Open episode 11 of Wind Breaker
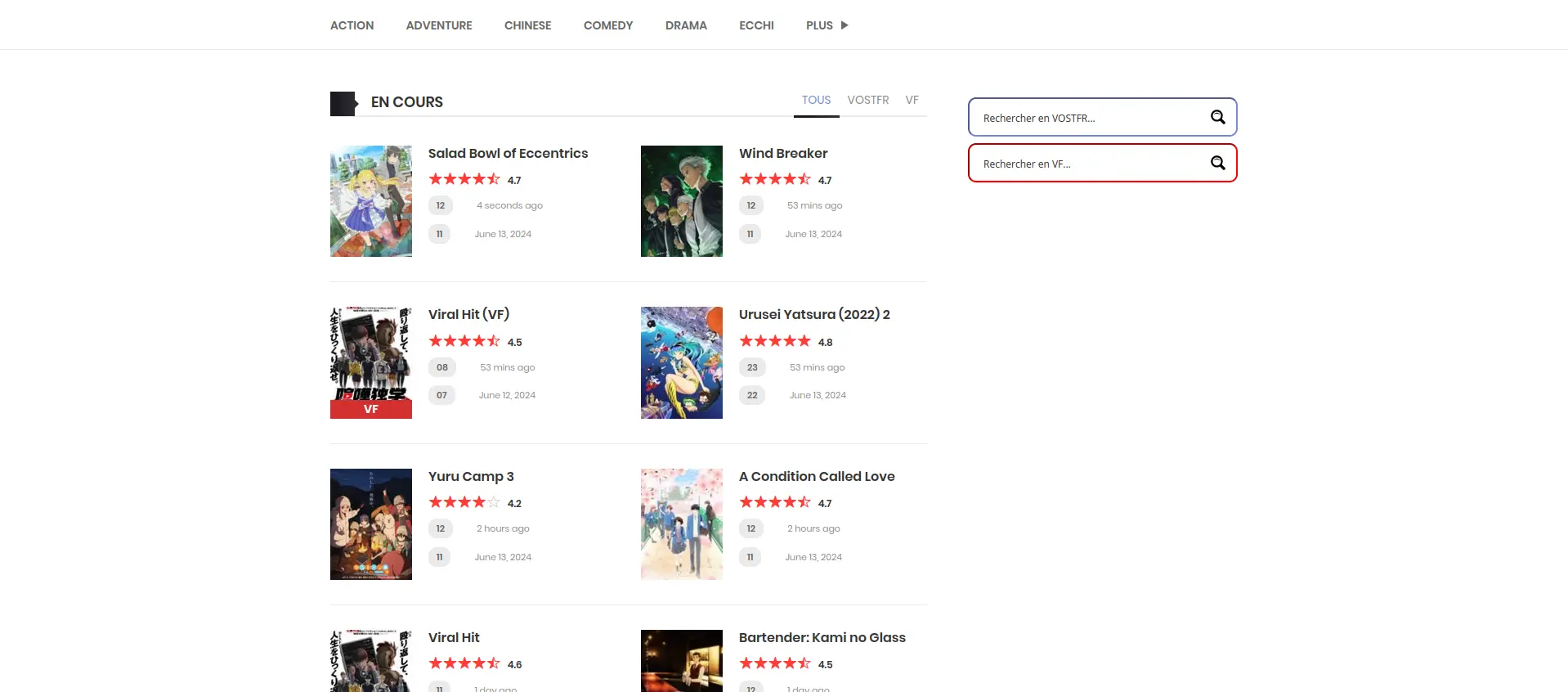 click(x=750, y=234)
